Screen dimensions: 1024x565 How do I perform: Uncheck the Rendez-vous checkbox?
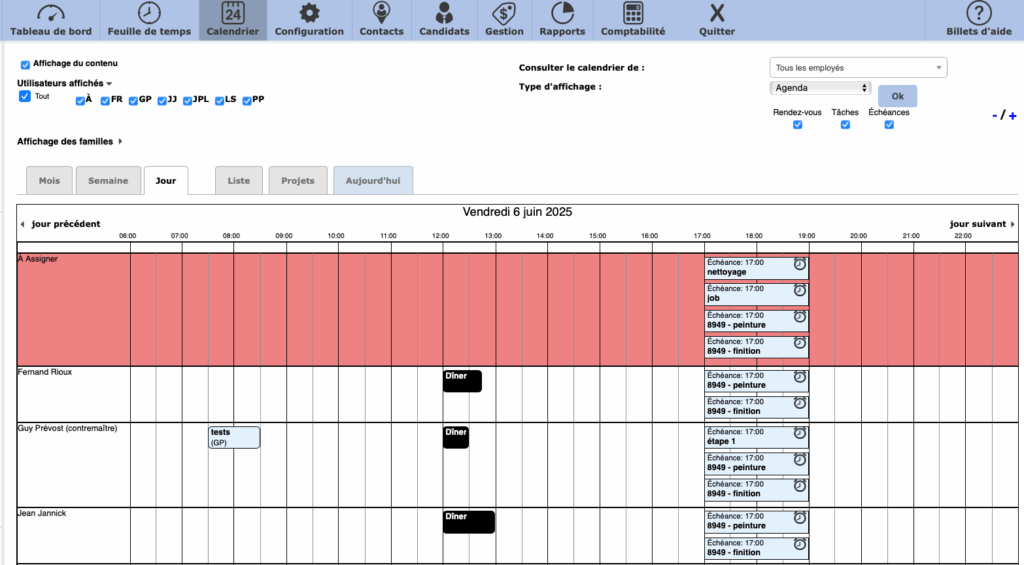tap(797, 125)
